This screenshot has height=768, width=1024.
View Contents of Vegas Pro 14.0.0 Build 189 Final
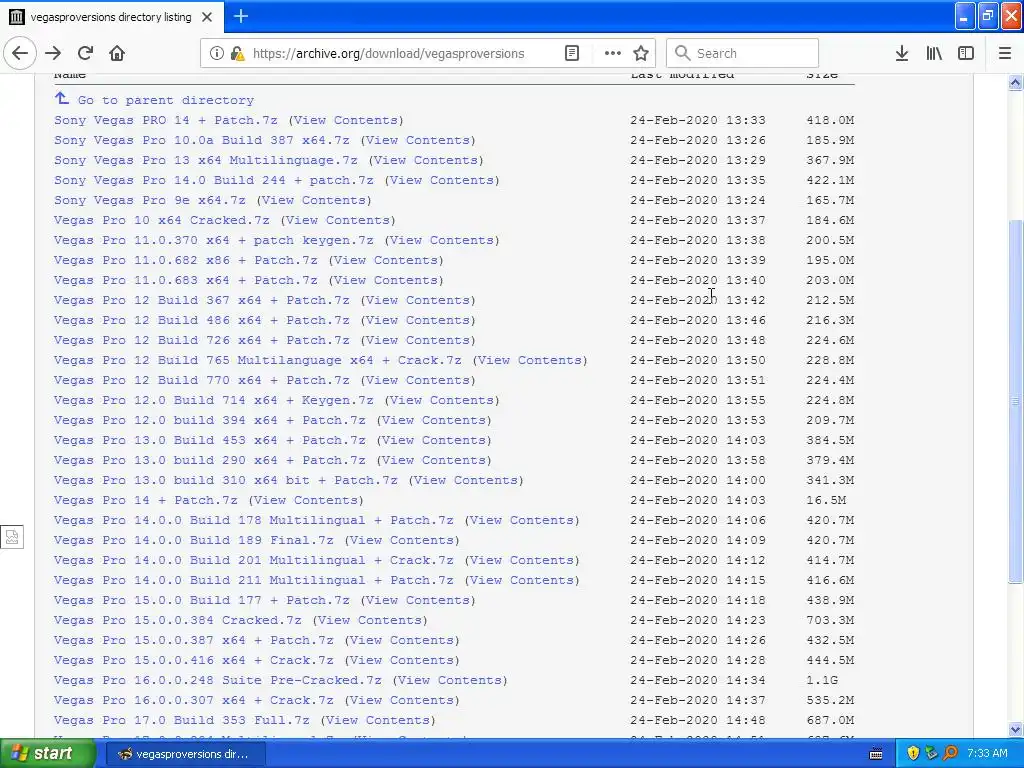(402, 540)
